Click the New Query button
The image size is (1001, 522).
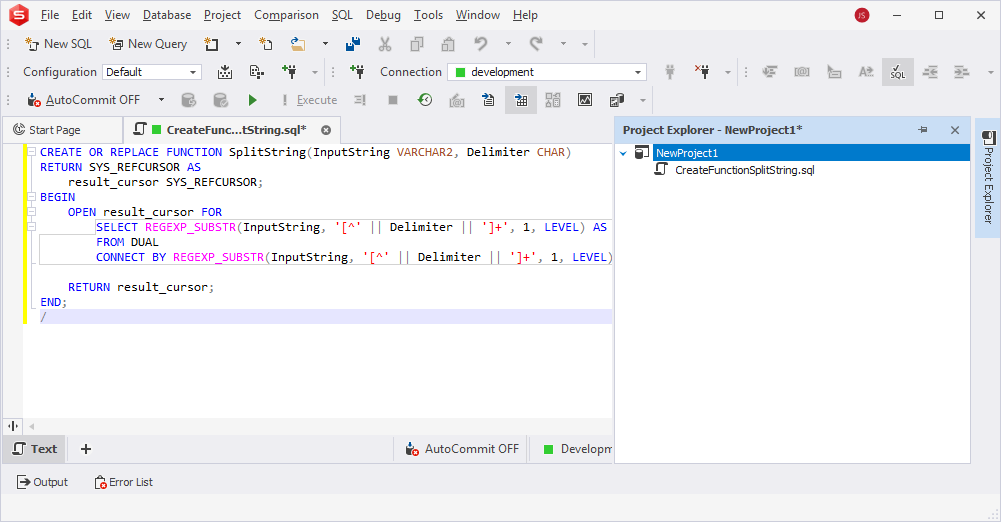[148, 44]
